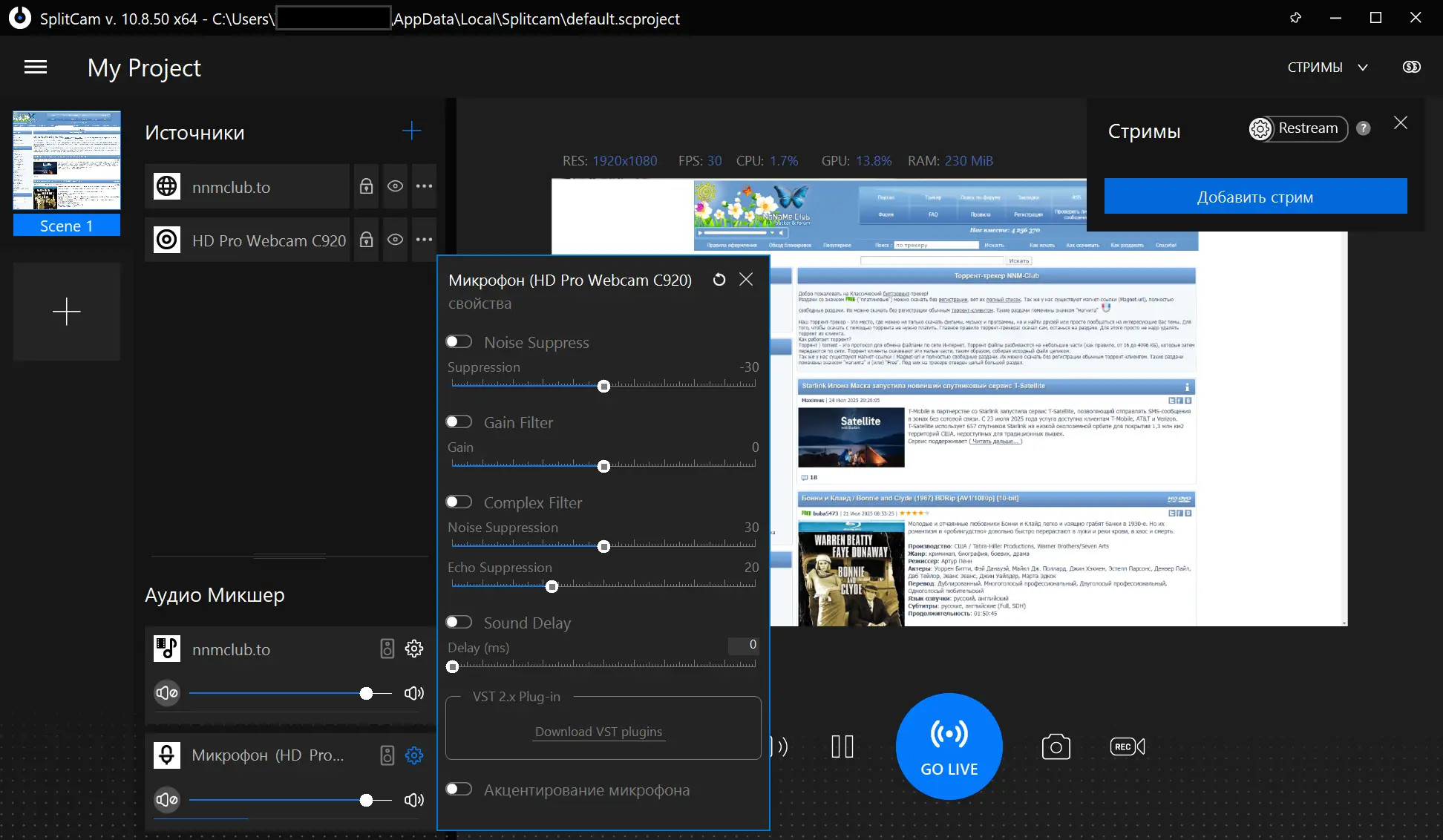This screenshot has height=840, width=1443.
Task: Open nnmclub.to audio settings gear
Action: pos(414,649)
